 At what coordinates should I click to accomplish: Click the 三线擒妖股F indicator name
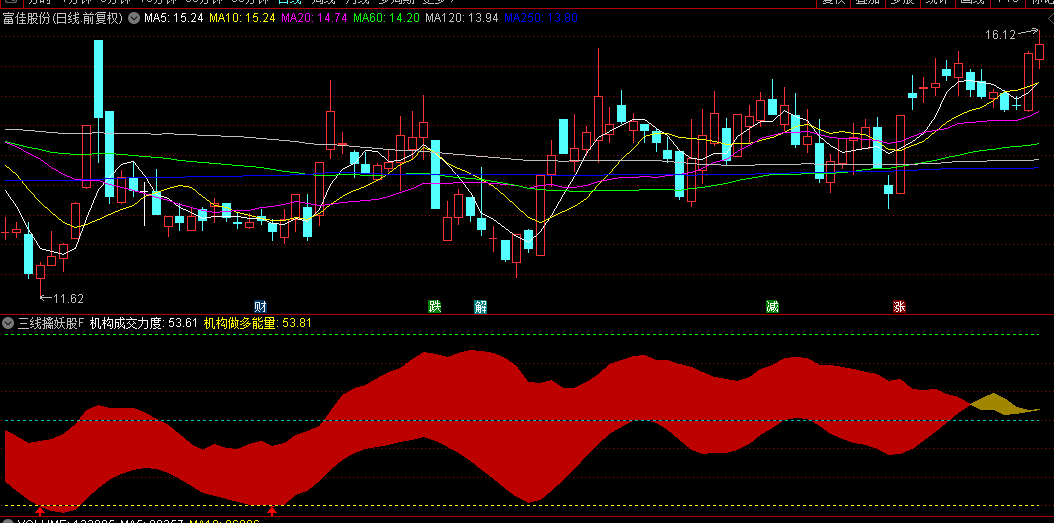(x=51, y=323)
